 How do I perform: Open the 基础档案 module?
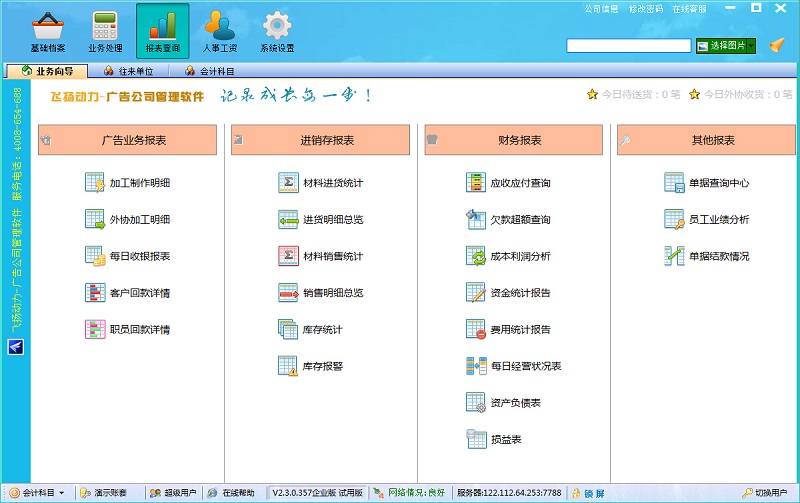coord(47,32)
